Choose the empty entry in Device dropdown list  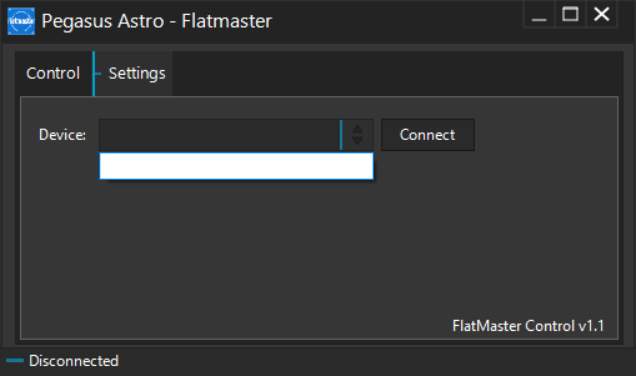pos(236,166)
